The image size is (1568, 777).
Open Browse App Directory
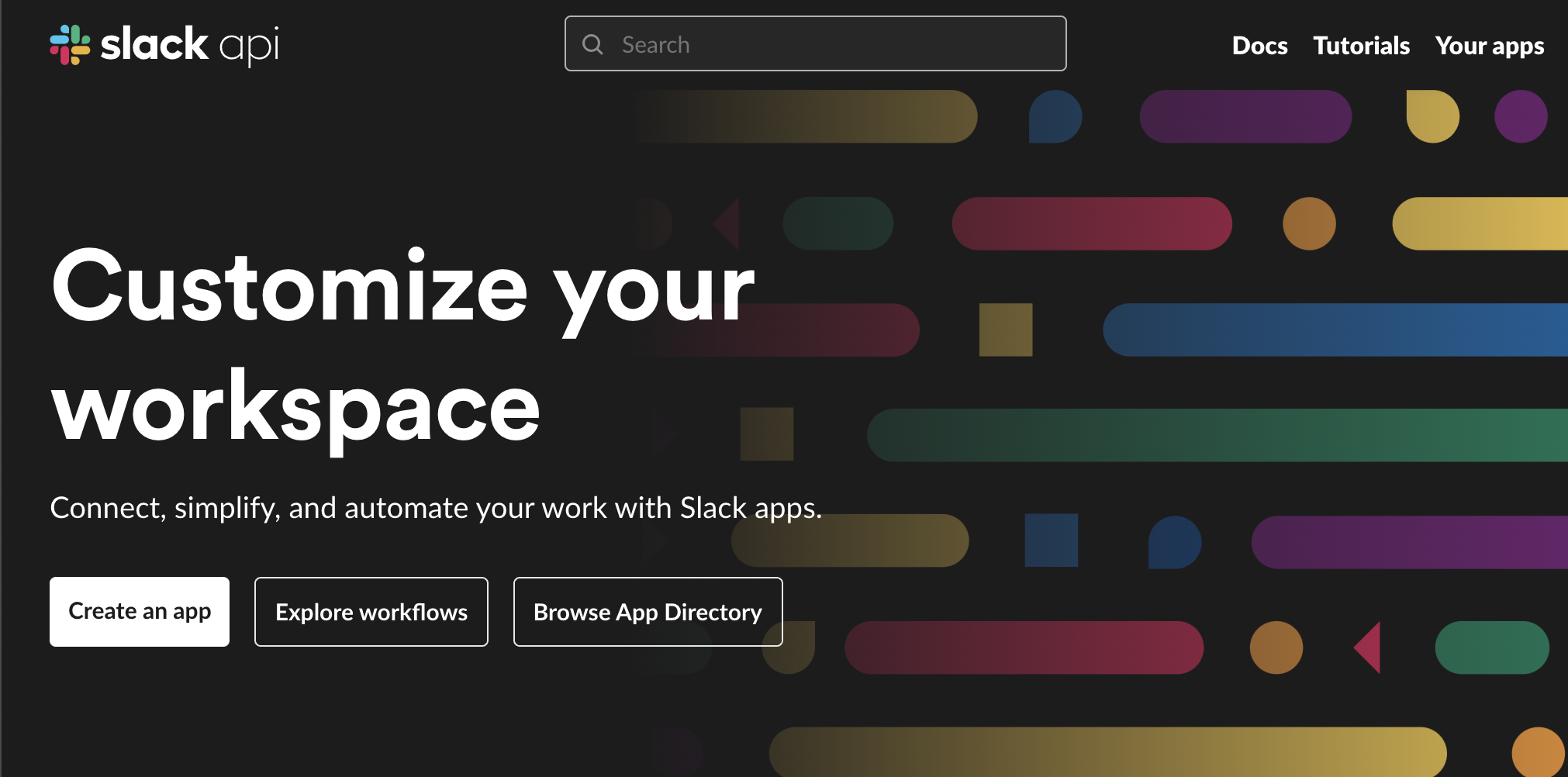click(648, 612)
